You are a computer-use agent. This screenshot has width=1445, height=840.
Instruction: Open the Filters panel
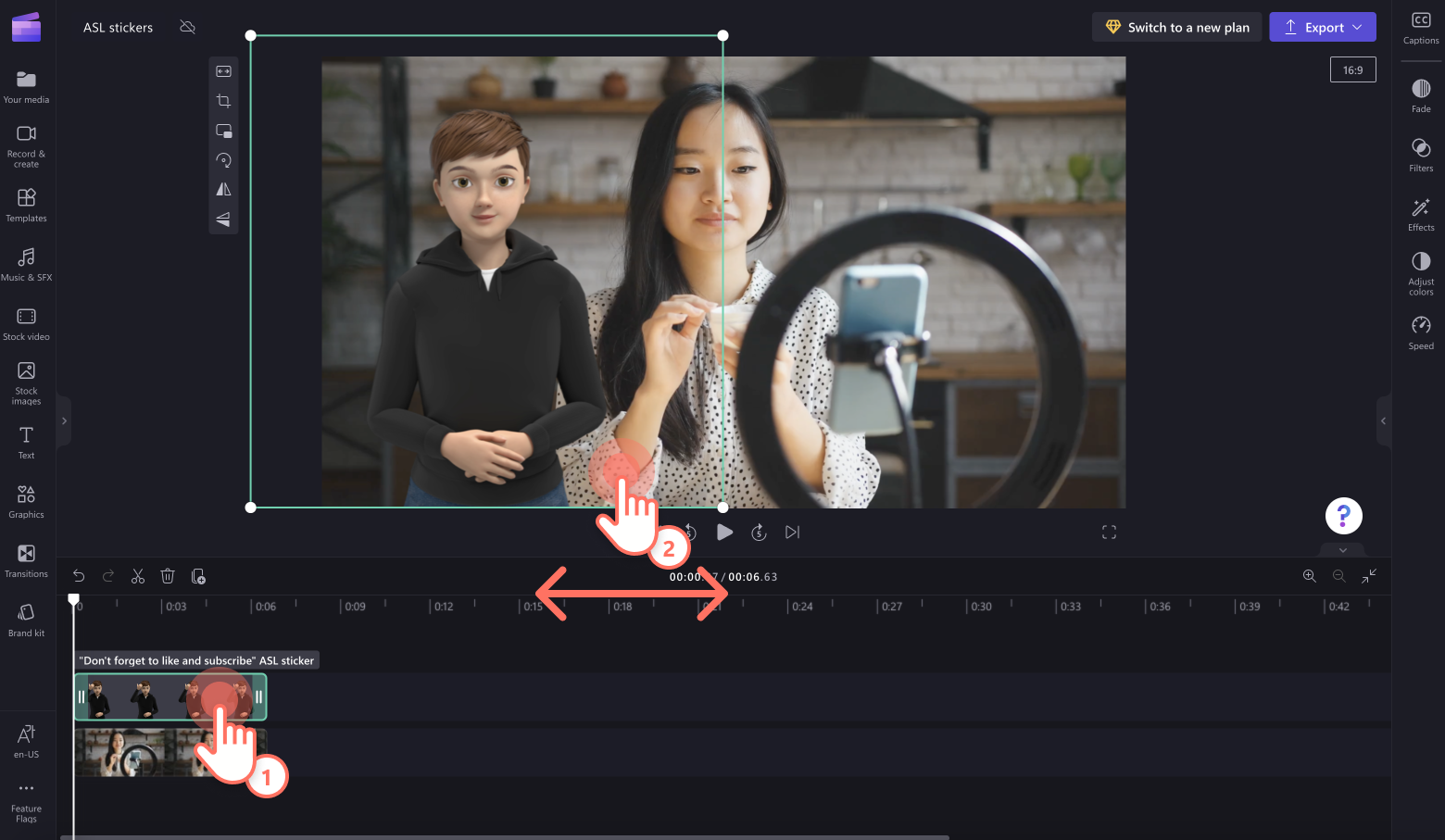[1421, 155]
